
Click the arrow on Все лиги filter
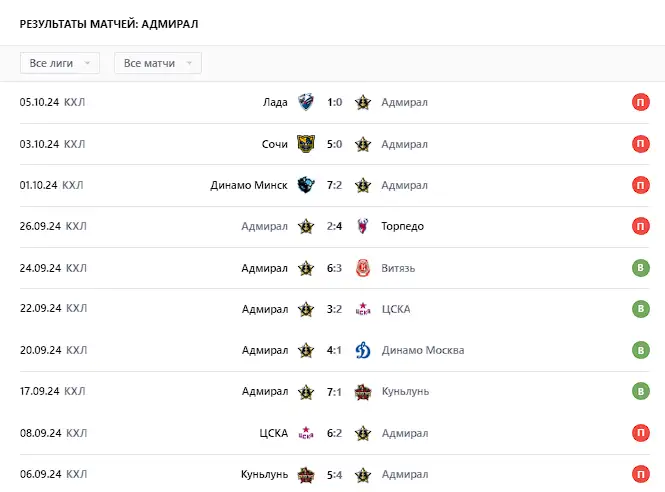[87, 63]
